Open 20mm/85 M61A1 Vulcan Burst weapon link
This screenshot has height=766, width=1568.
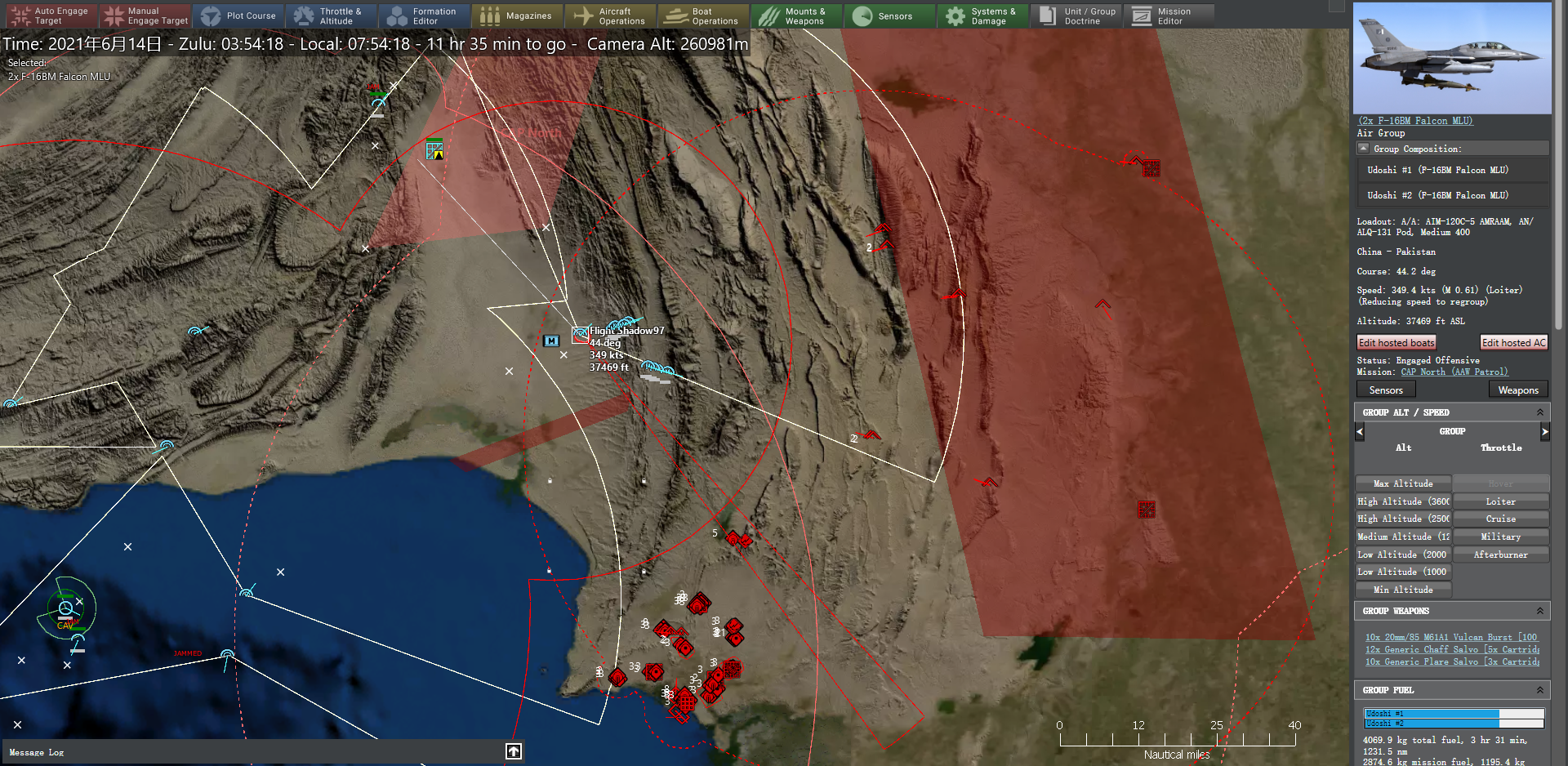(x=1451, y=637)
